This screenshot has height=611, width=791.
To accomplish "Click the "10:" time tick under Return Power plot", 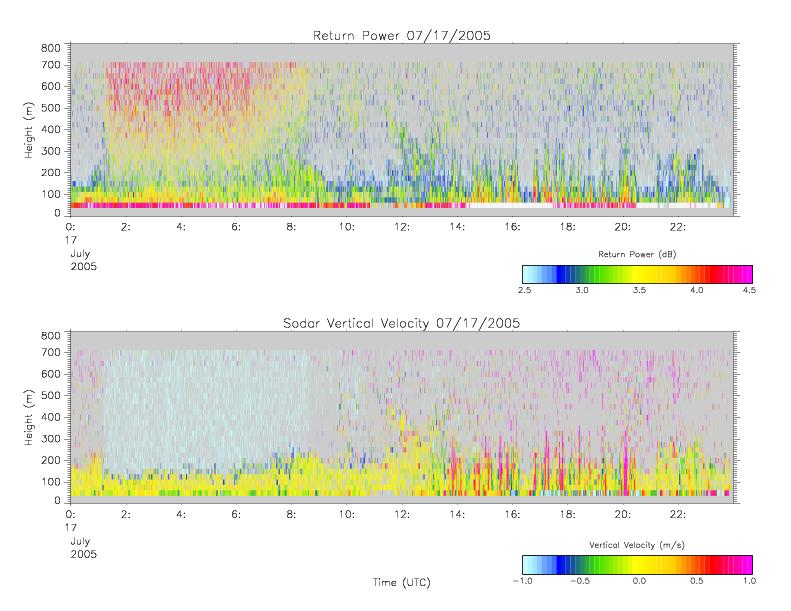I will point(347,227).
